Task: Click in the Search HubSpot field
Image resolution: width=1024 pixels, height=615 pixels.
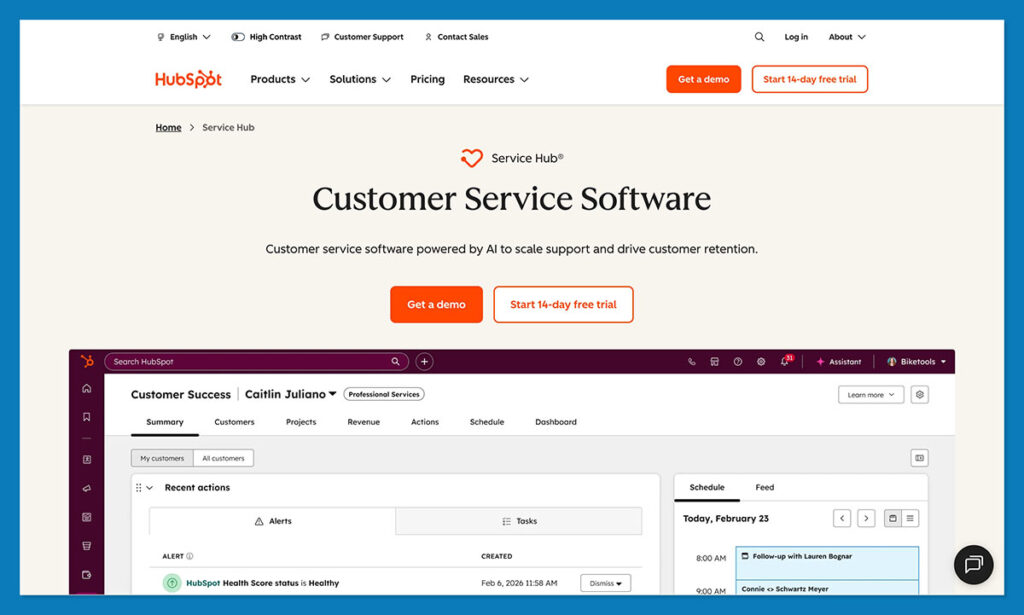Action: (x=256, y=362)
